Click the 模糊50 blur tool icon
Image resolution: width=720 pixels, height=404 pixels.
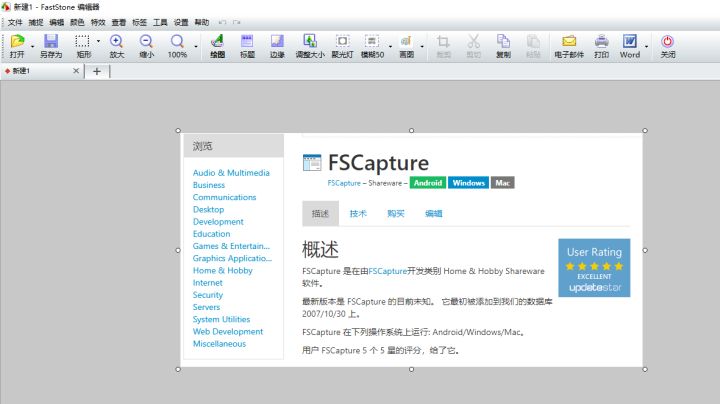(x=371, y=41)
